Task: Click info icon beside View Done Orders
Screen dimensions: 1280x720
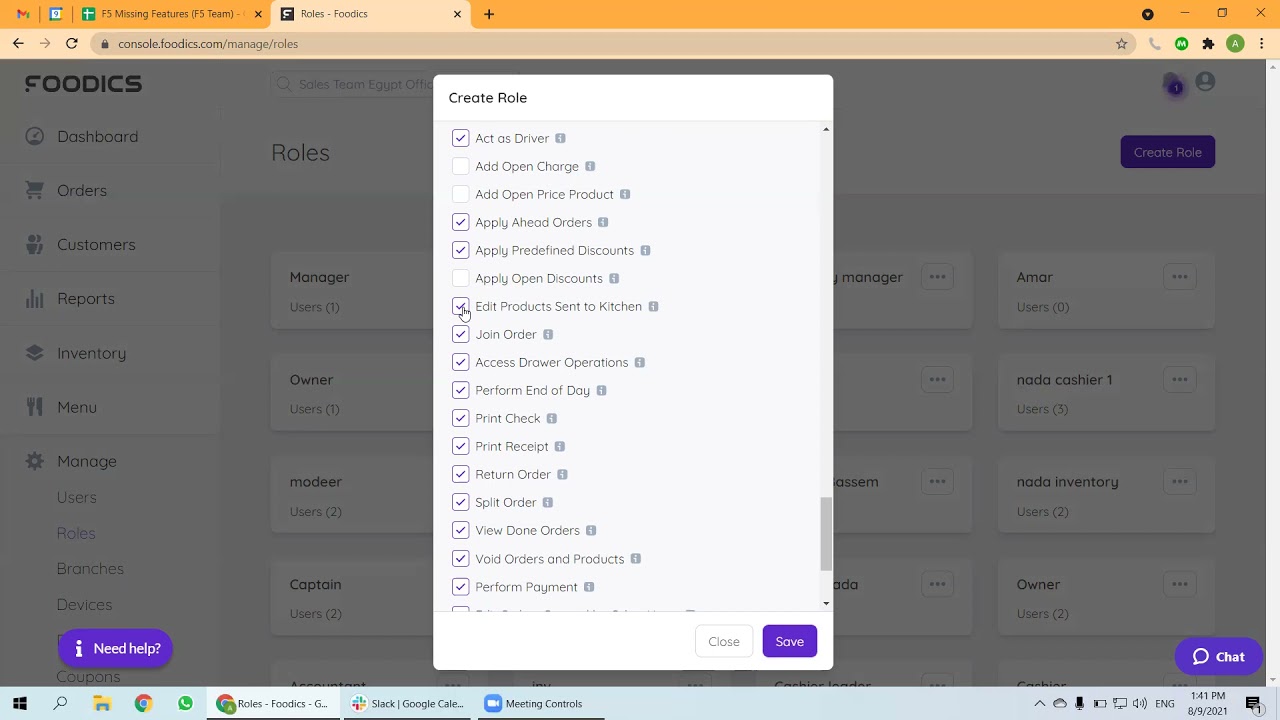Action: (x=591, y=530)
